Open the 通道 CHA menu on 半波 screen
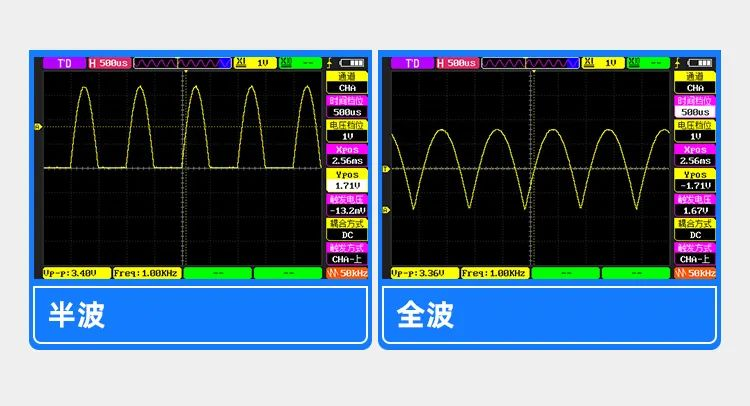The height and width of the screenshot is (406, 750). 347,82
